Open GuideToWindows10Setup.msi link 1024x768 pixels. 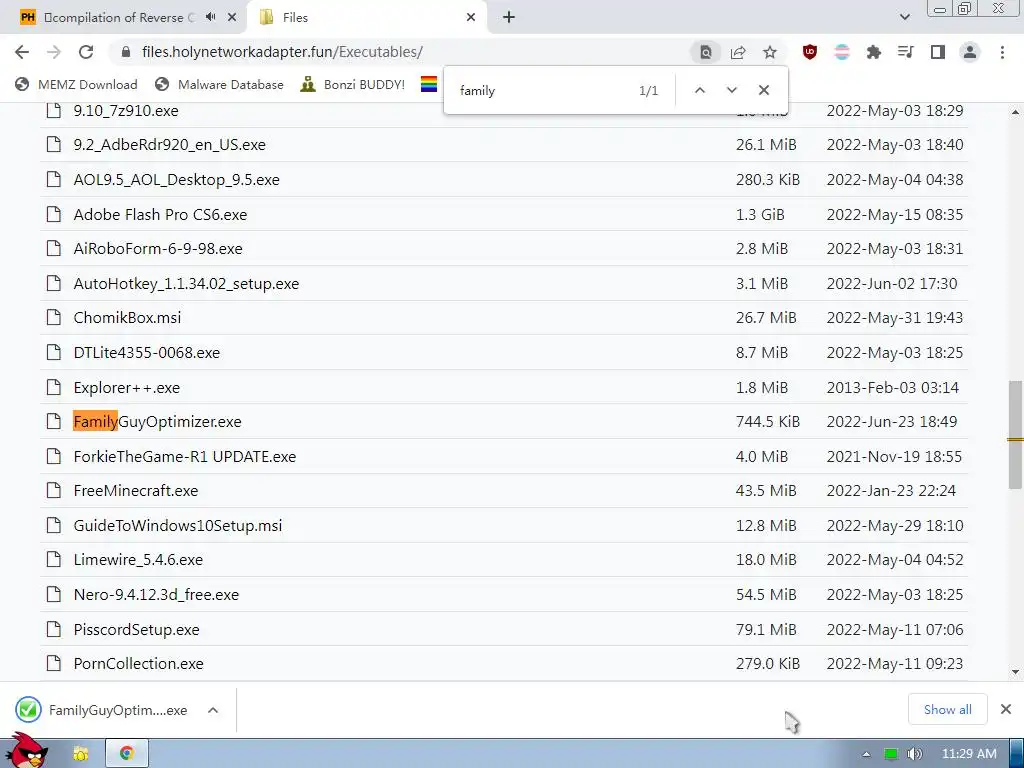click(x=178, y=526)
